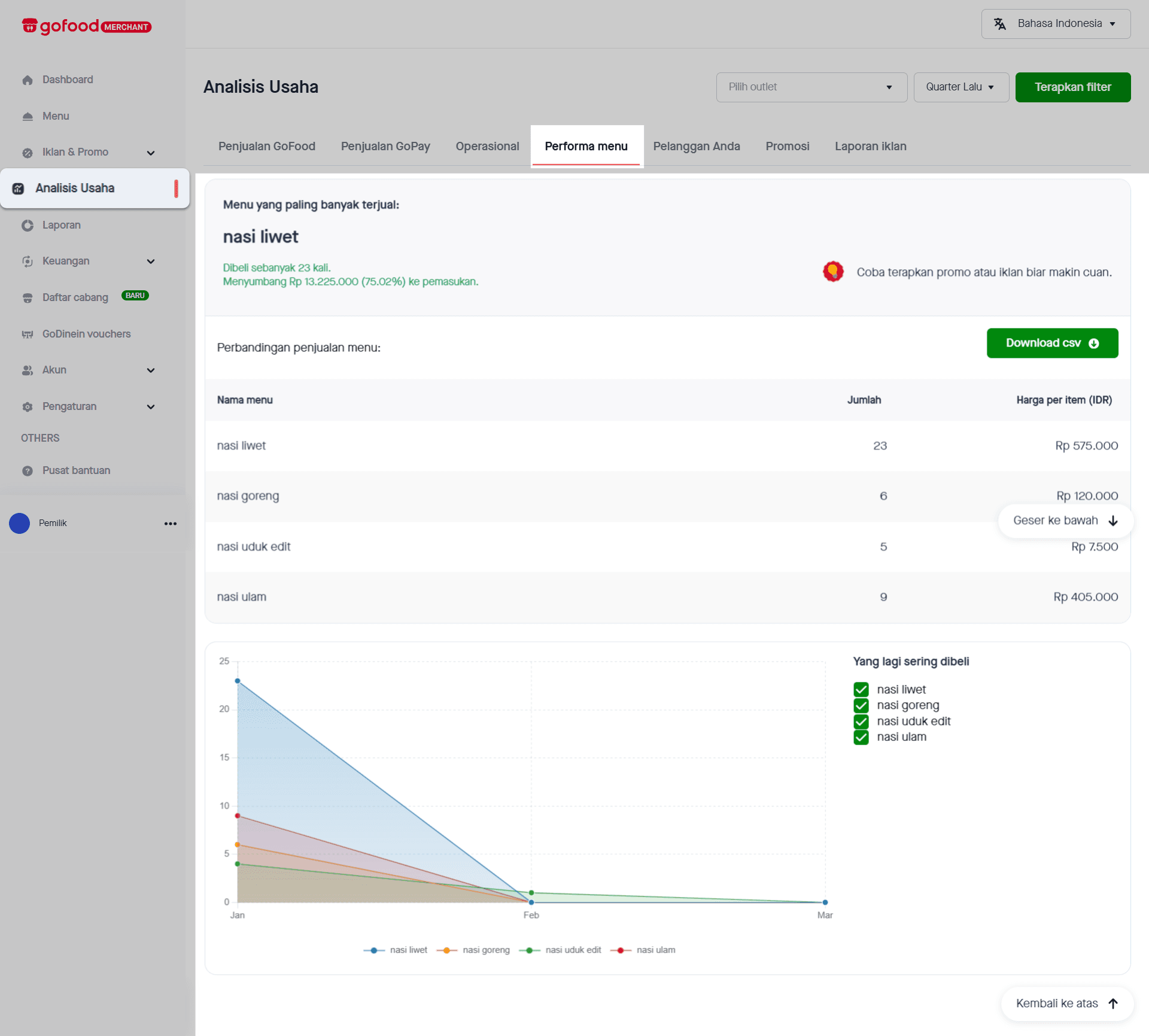1149x1036 pixels.
Task: Click the up arrow in Kembali ke atas
Action: pyautogui.click(x=1113, y=1004)
